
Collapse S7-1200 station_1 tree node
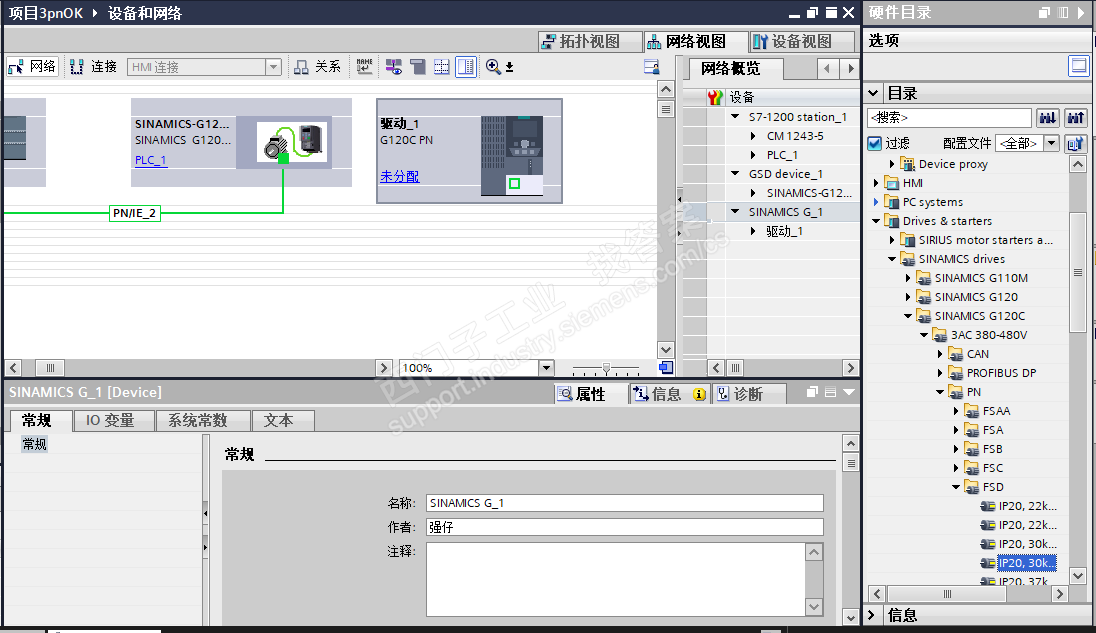735,117
